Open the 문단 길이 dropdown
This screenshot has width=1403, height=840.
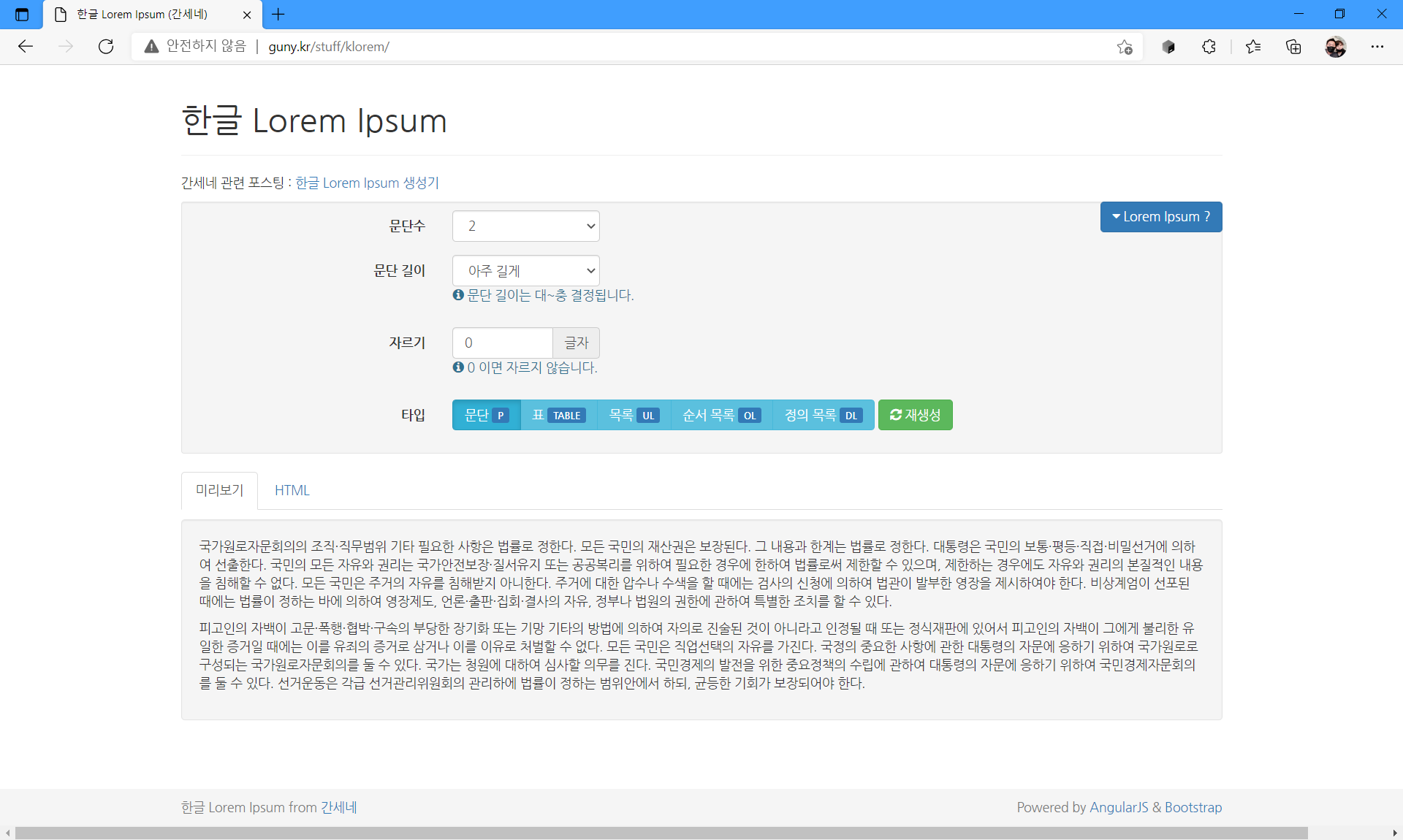[525, 271]
